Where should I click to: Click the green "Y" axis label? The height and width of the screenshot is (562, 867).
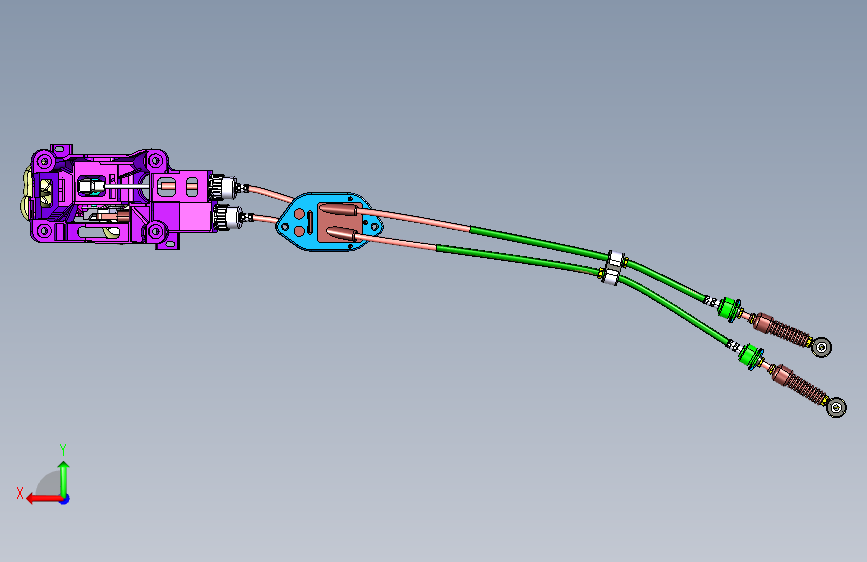click(63, 449)
